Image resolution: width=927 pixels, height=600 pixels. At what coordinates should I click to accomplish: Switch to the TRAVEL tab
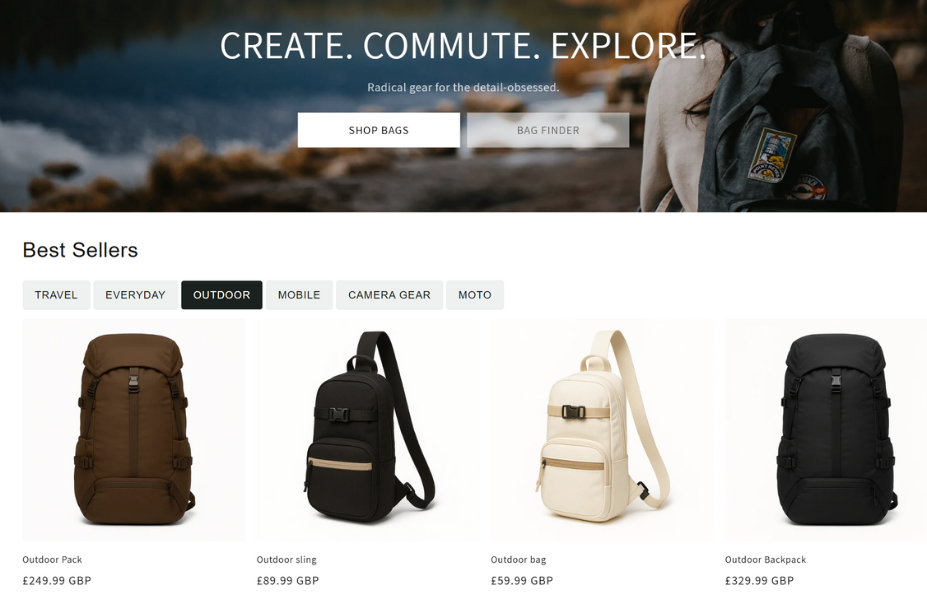pyautogui.click(x=56, y=295)
